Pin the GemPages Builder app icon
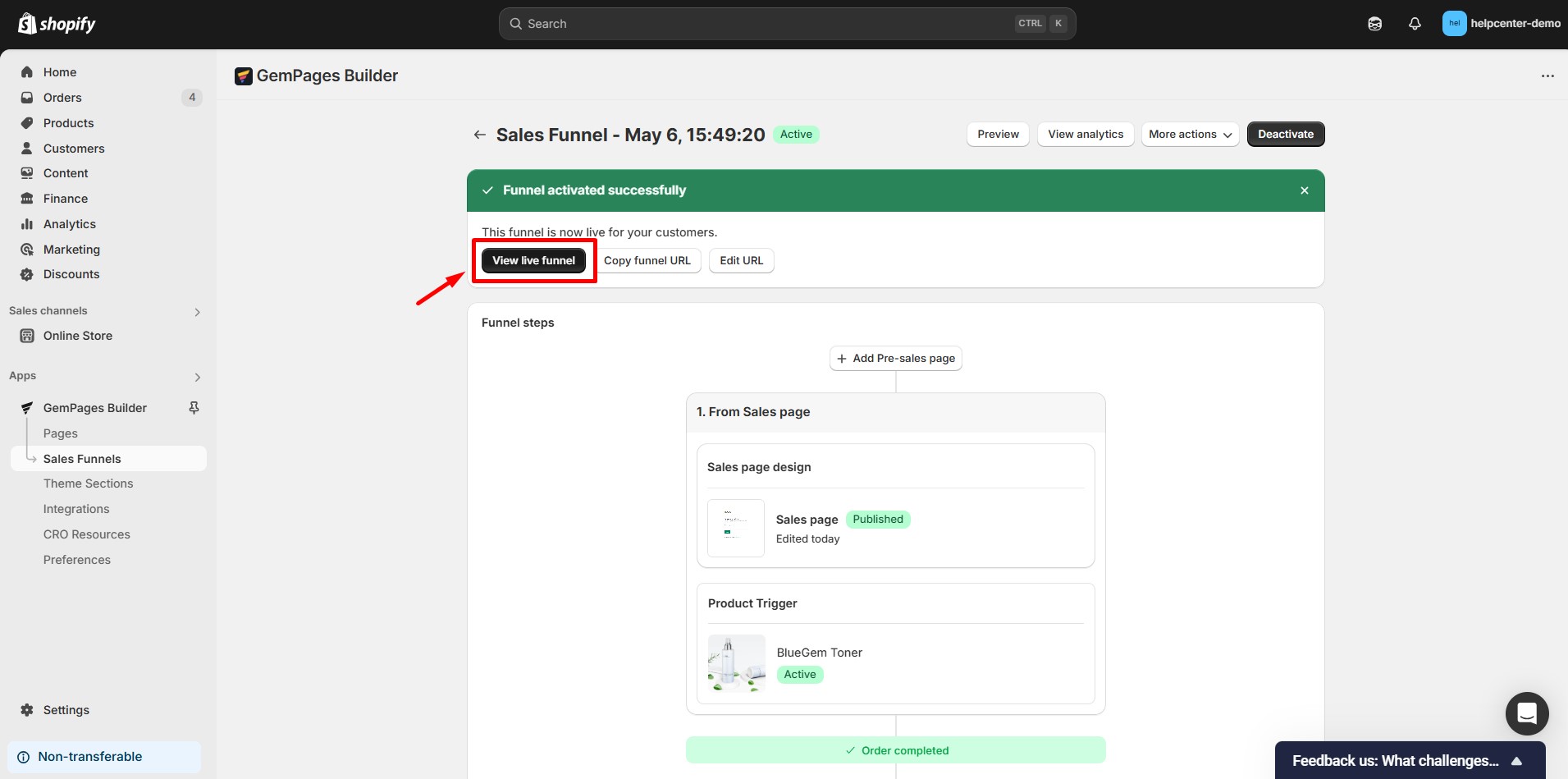The image size is (1568, 779). point(194,408)
